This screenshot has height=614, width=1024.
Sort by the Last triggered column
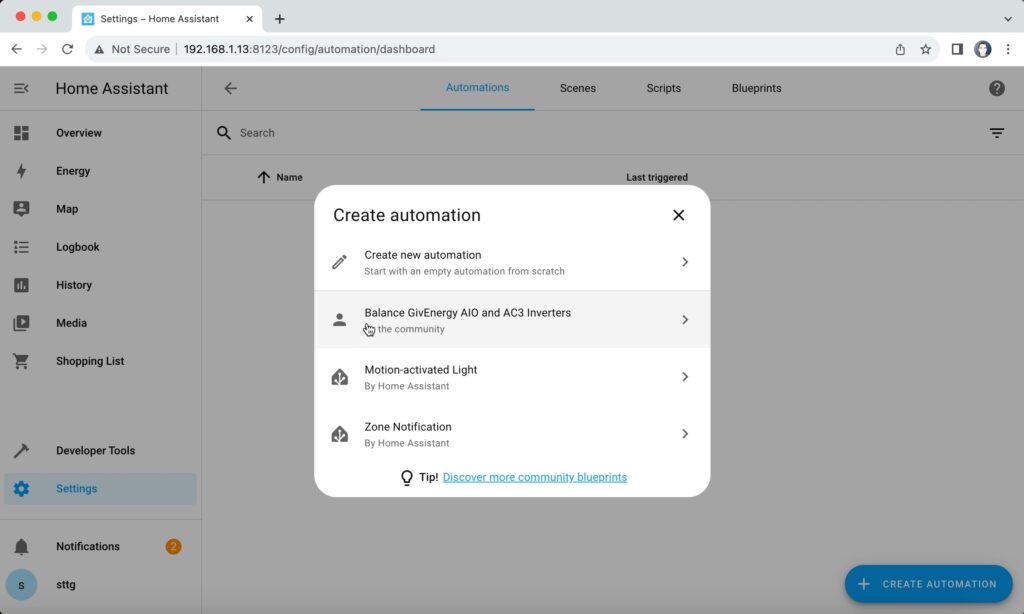click(x=656, y=178)
